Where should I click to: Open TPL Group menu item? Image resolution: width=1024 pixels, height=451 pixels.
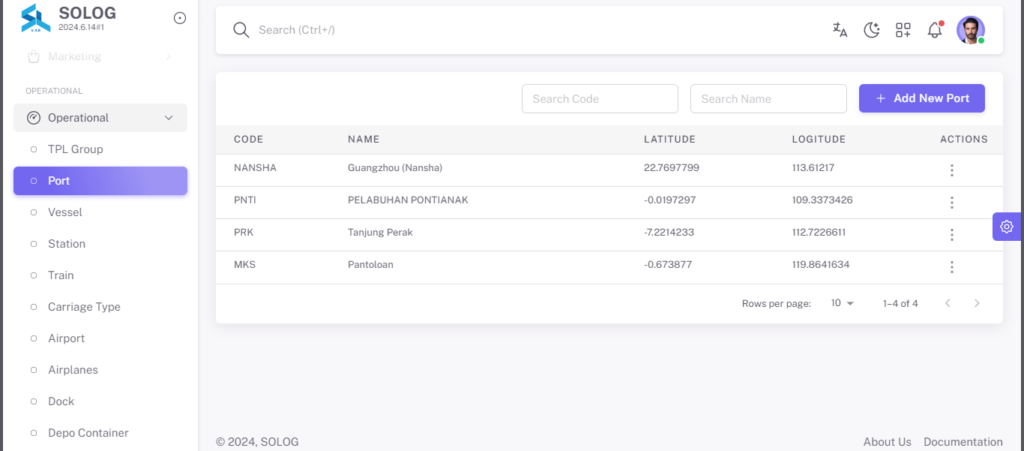[101, 149]
